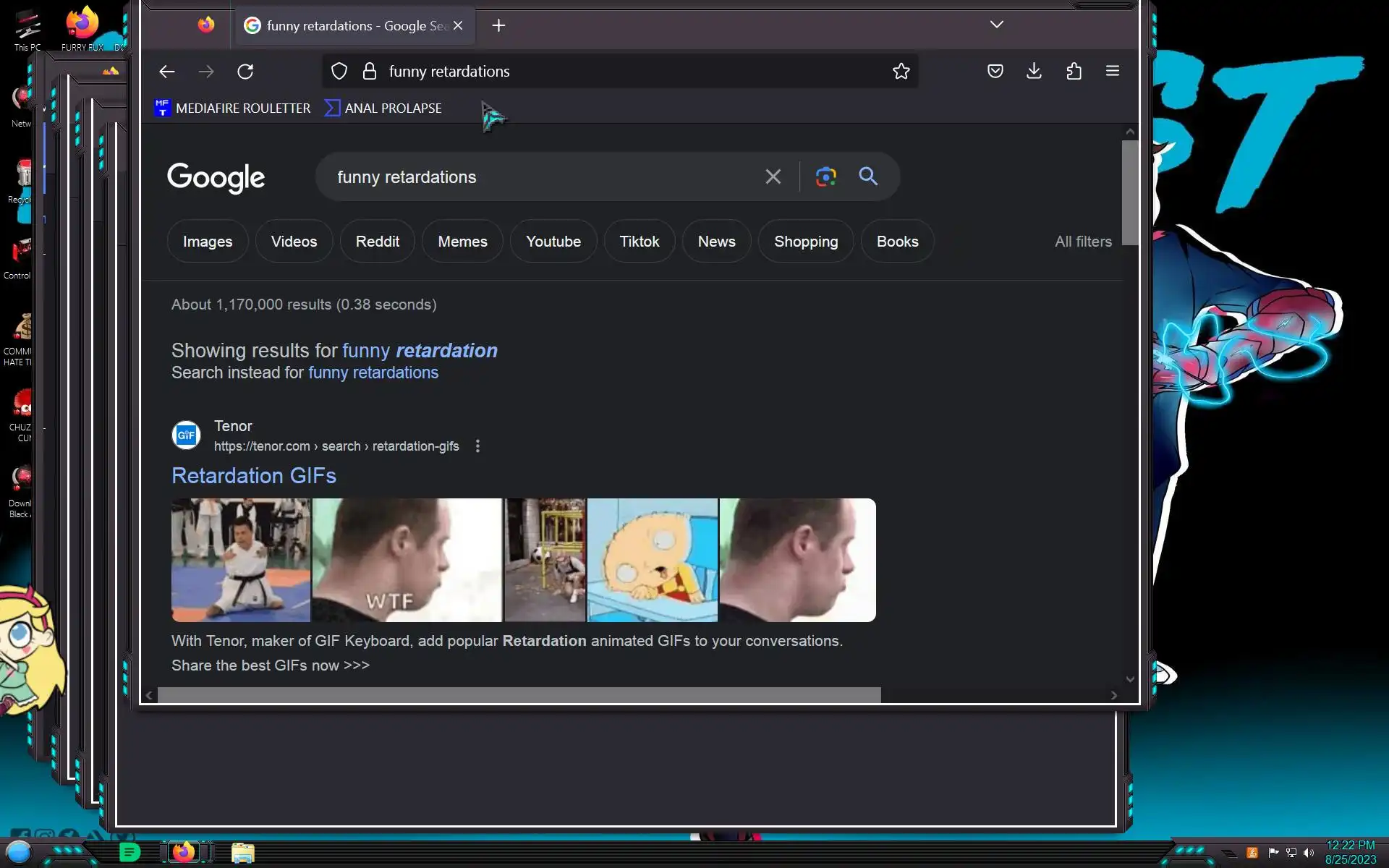
Task: Open the Save to Pocket icon
Action: tap(995, 71)
